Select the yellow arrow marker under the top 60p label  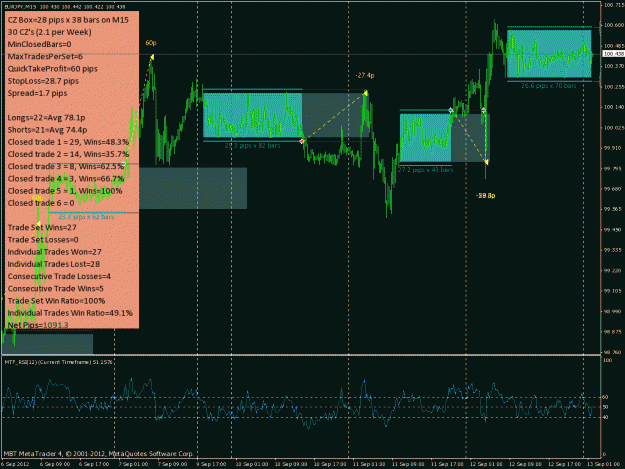152,58
